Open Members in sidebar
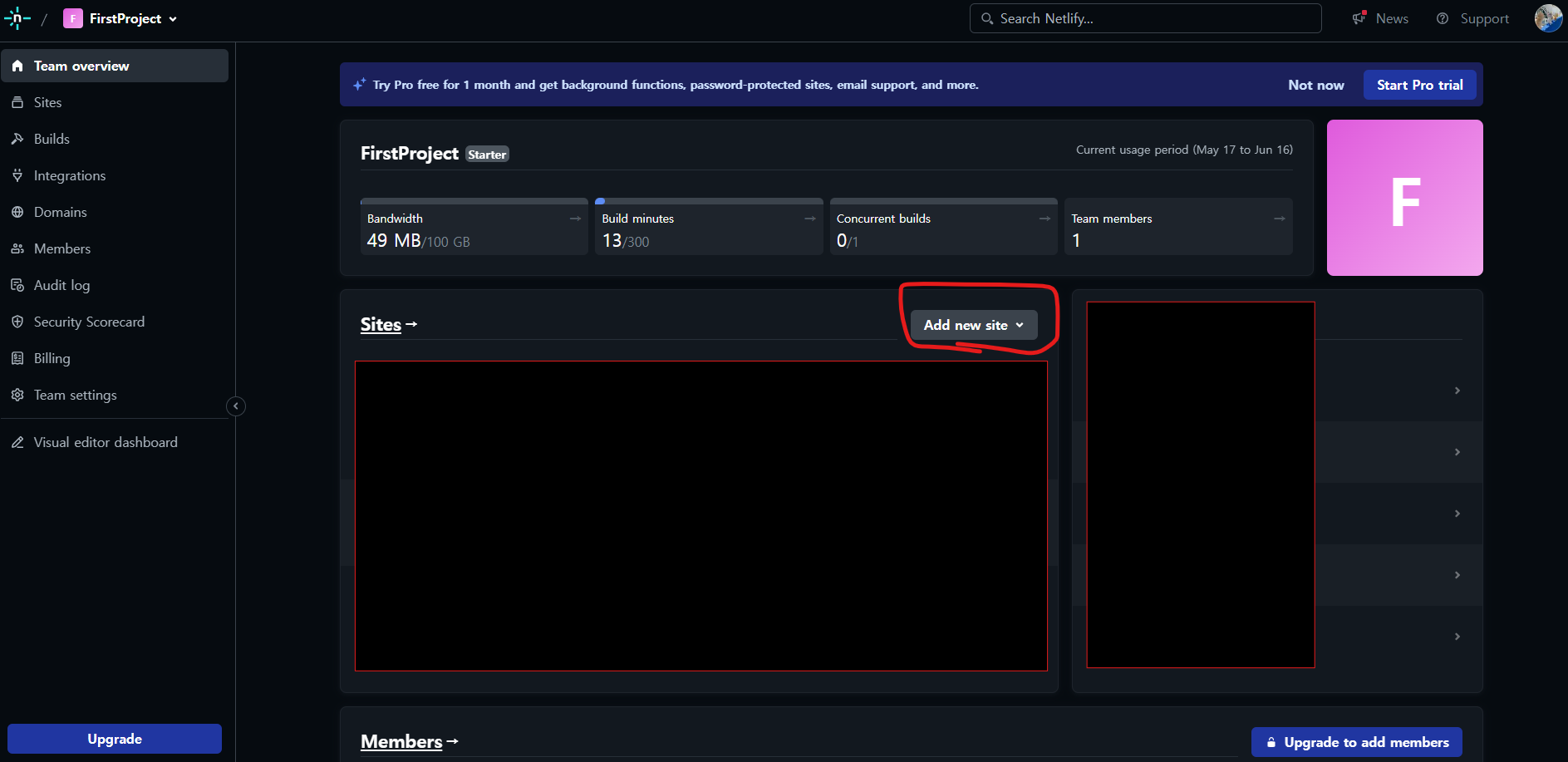Screen dimensions: 1568x762 pyautogui.click(x=115, y=248)
